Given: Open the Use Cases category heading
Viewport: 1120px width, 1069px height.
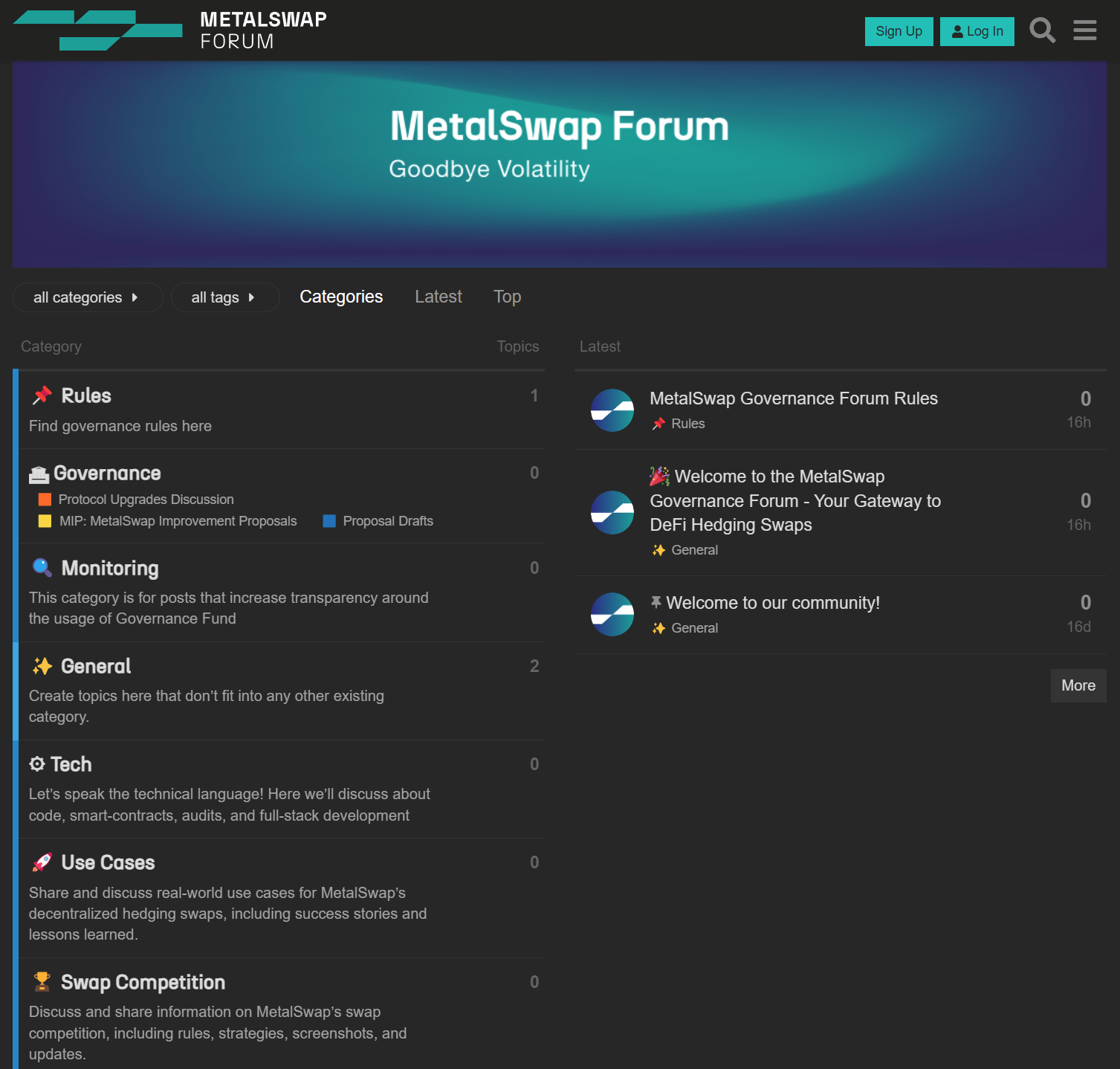Looking at the screenshot, I should [108, 862].
